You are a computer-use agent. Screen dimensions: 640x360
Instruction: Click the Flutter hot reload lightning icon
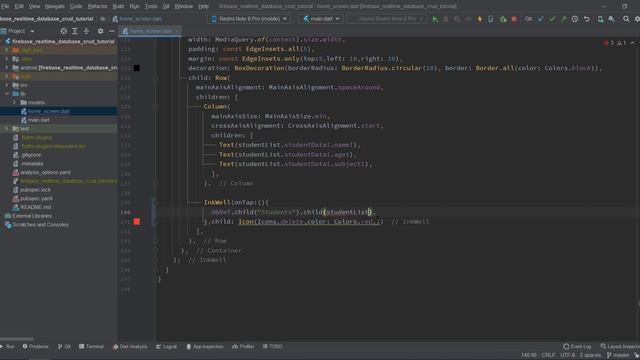point(480,19)
